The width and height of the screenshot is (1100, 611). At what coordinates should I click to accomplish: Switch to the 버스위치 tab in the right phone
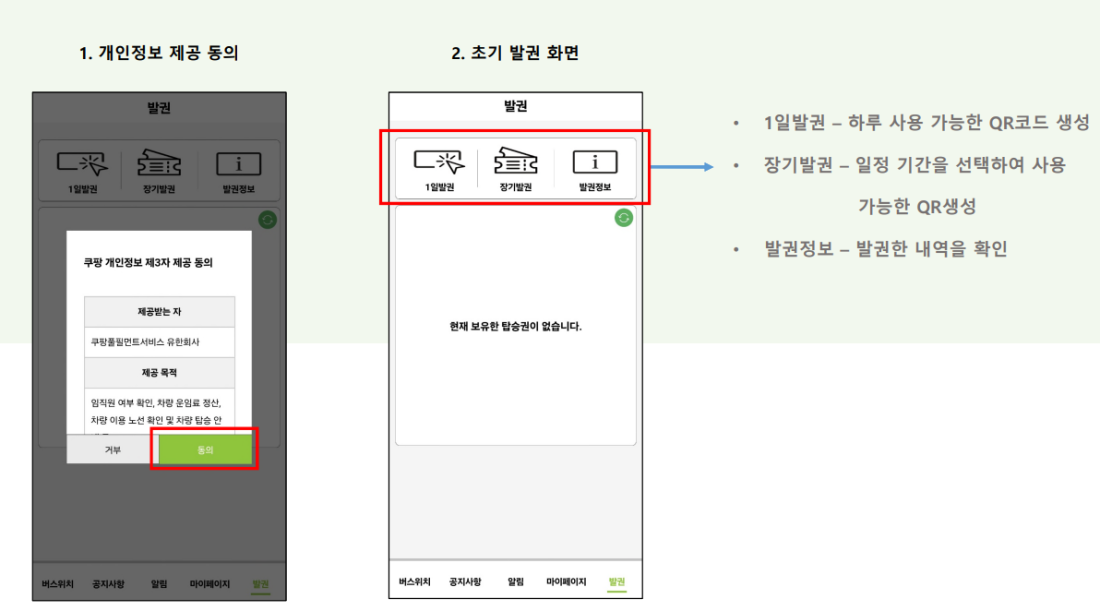[x=415, y=582]
